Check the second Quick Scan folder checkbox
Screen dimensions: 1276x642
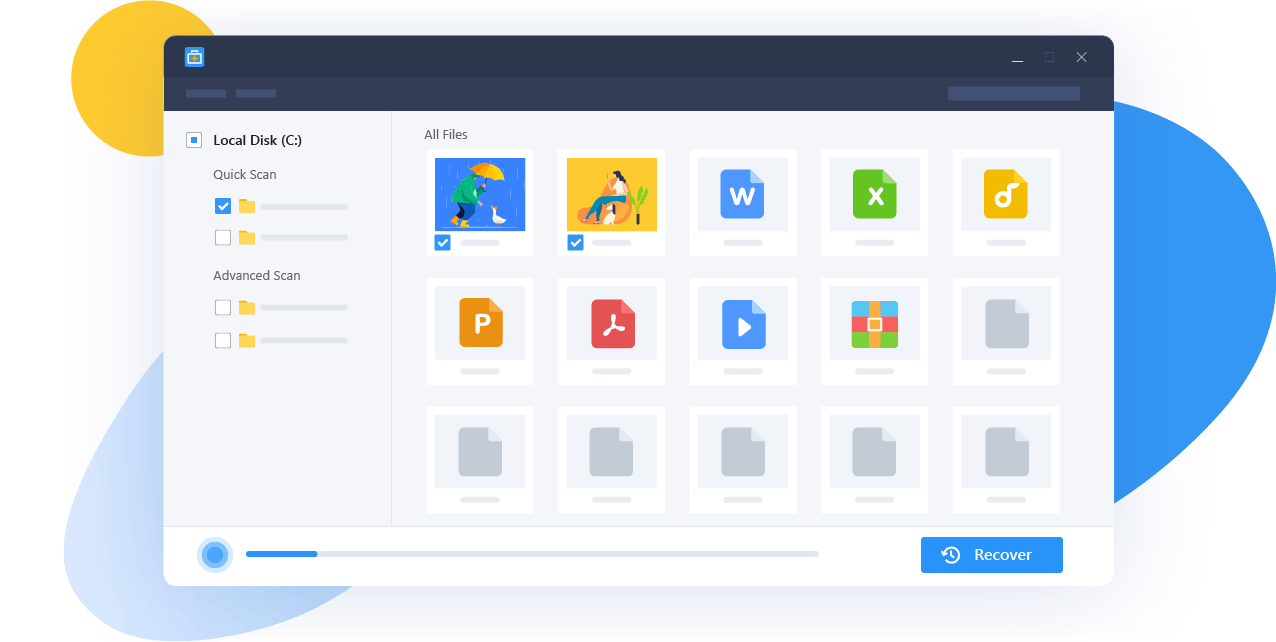(223, 237)
